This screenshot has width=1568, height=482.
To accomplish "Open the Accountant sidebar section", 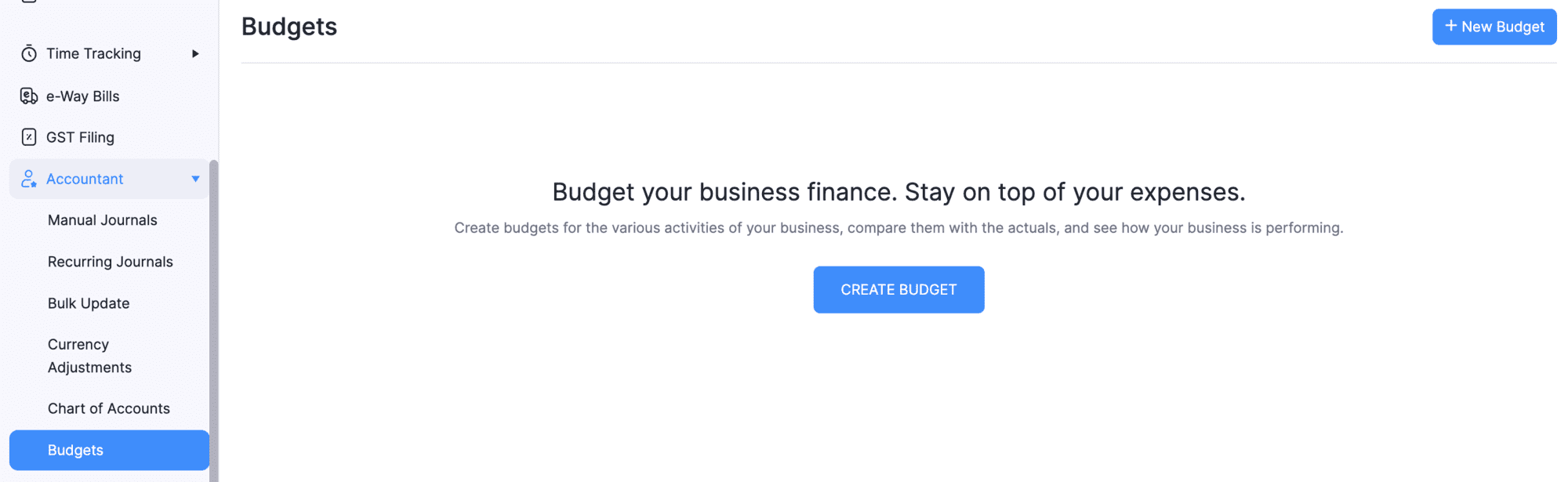I will pos(85,179).
